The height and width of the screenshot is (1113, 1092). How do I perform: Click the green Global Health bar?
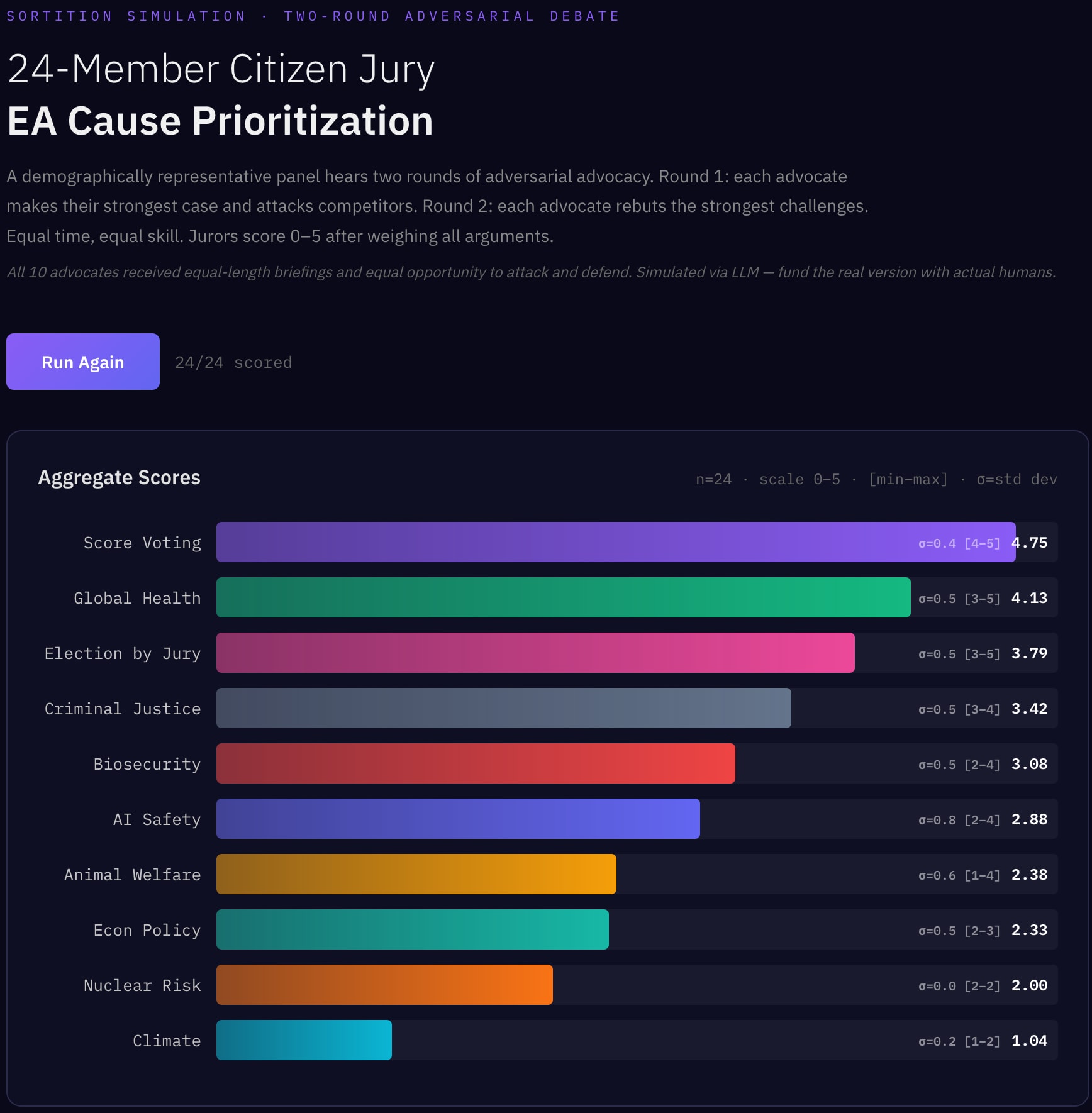pos(563,597)
